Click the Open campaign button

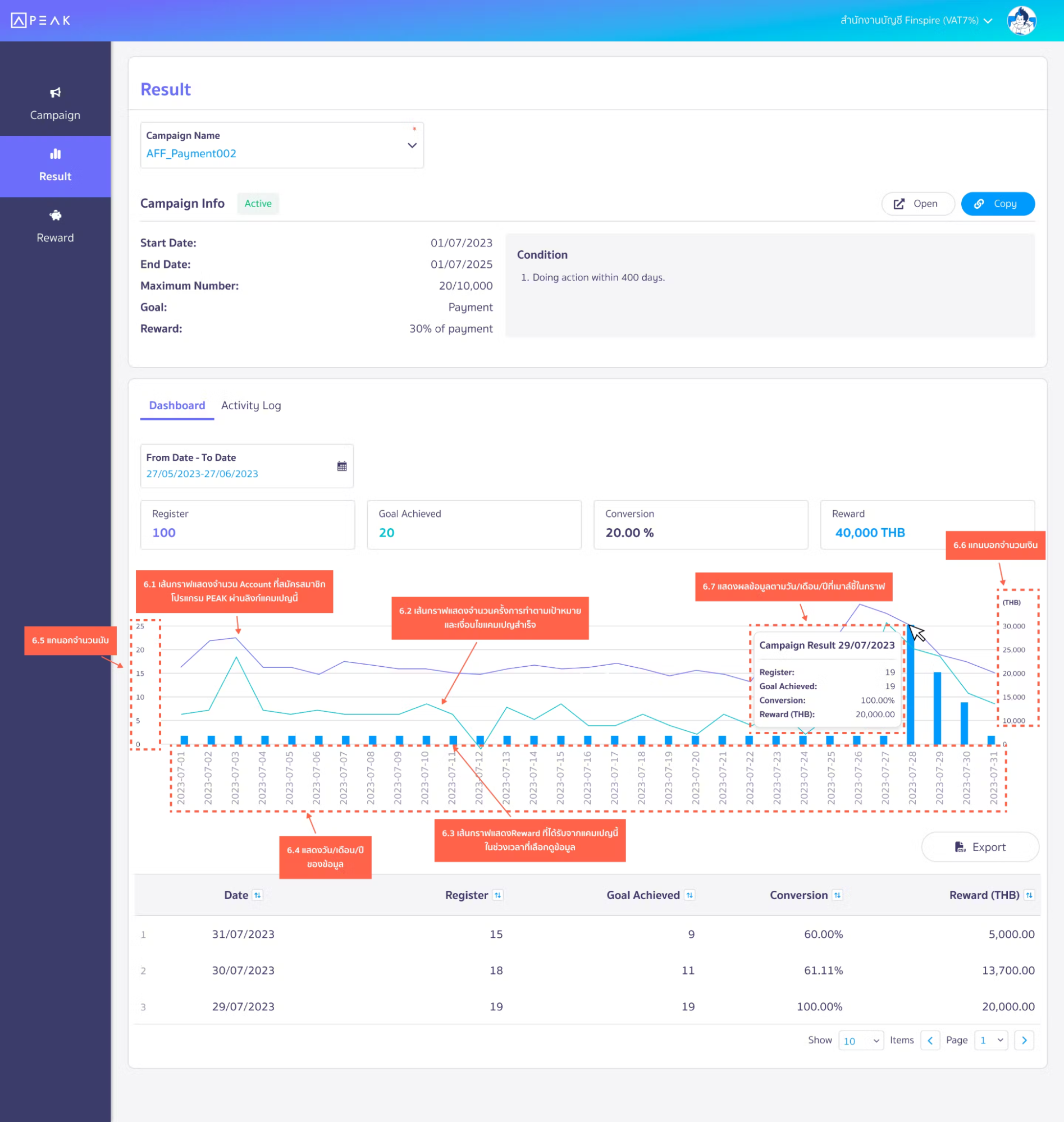(x=917, y=204)
